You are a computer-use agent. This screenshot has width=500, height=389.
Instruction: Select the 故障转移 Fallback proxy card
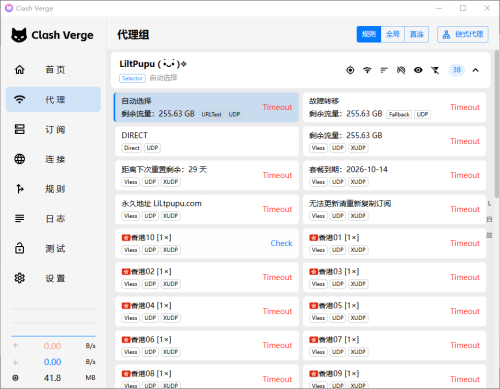[394, 107]
